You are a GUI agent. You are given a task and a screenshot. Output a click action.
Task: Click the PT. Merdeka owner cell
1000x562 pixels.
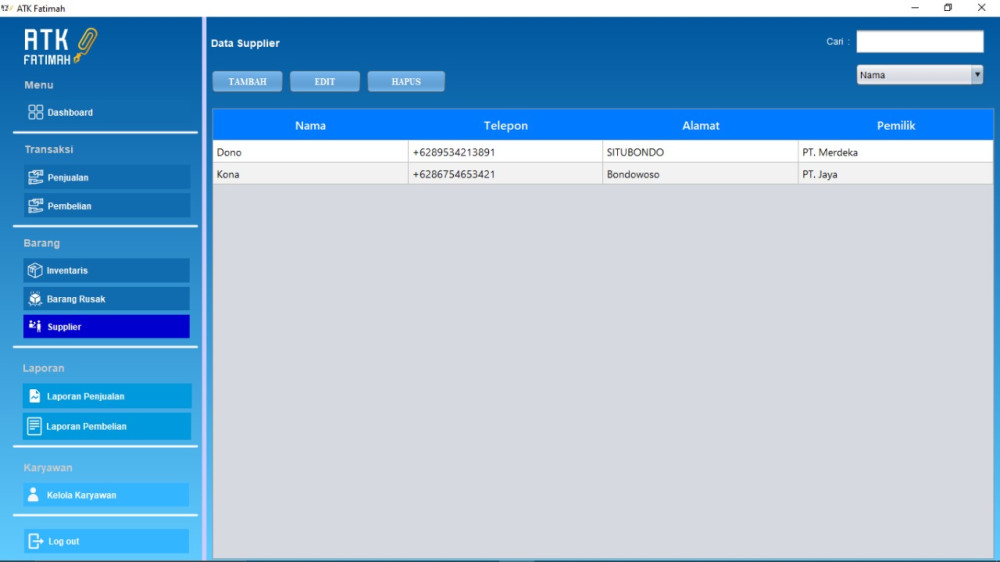(895, 152)
